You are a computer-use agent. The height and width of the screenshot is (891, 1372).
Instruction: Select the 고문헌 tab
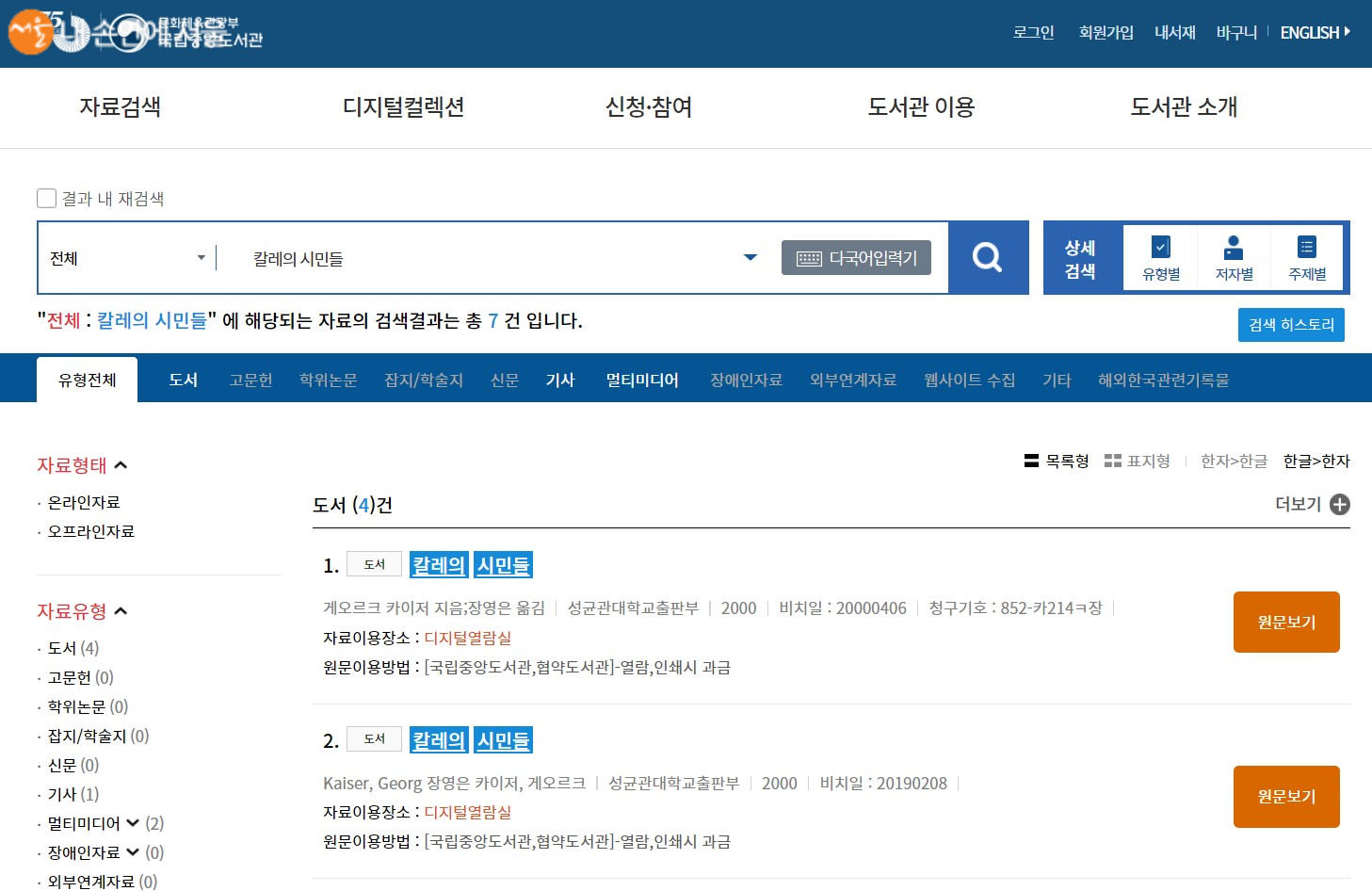[250, 380]
